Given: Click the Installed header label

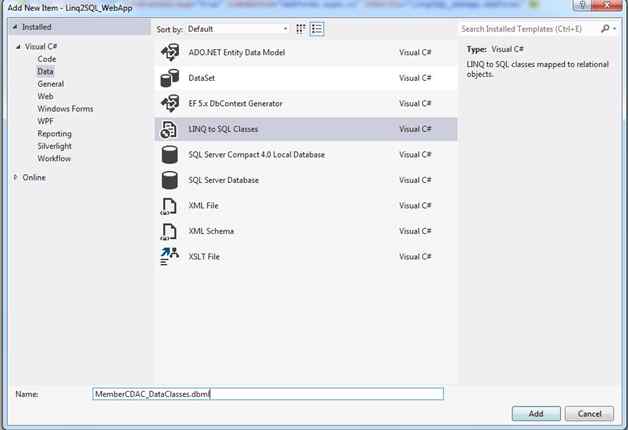Looking at the screenshot, I should pyautogui.click(x=36, y=27).
